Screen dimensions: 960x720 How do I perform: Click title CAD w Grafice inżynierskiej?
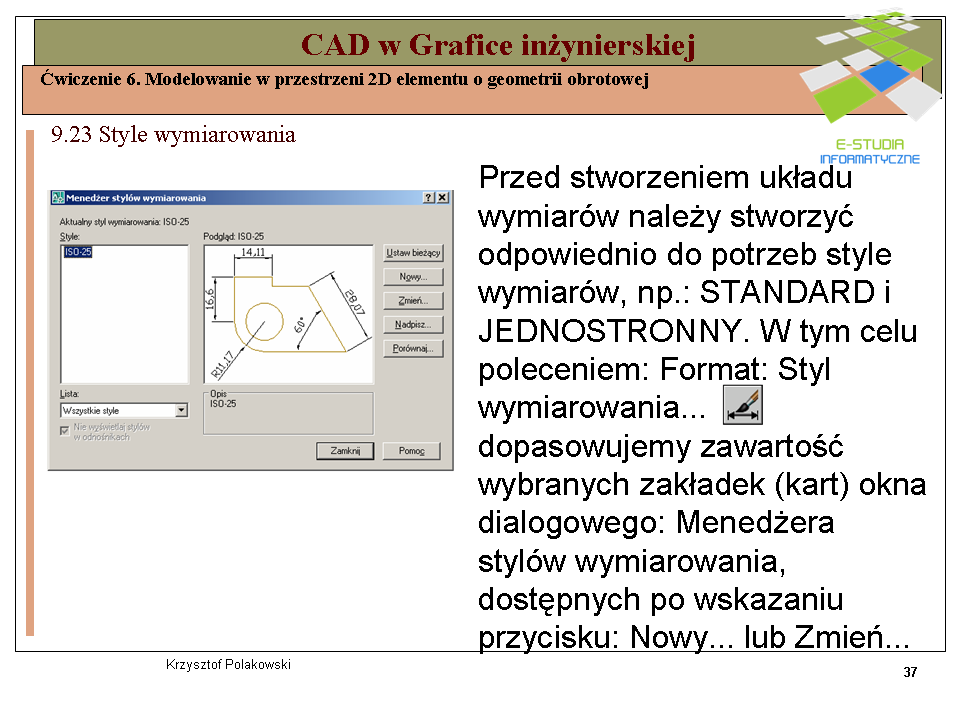(x=498, y=45)
